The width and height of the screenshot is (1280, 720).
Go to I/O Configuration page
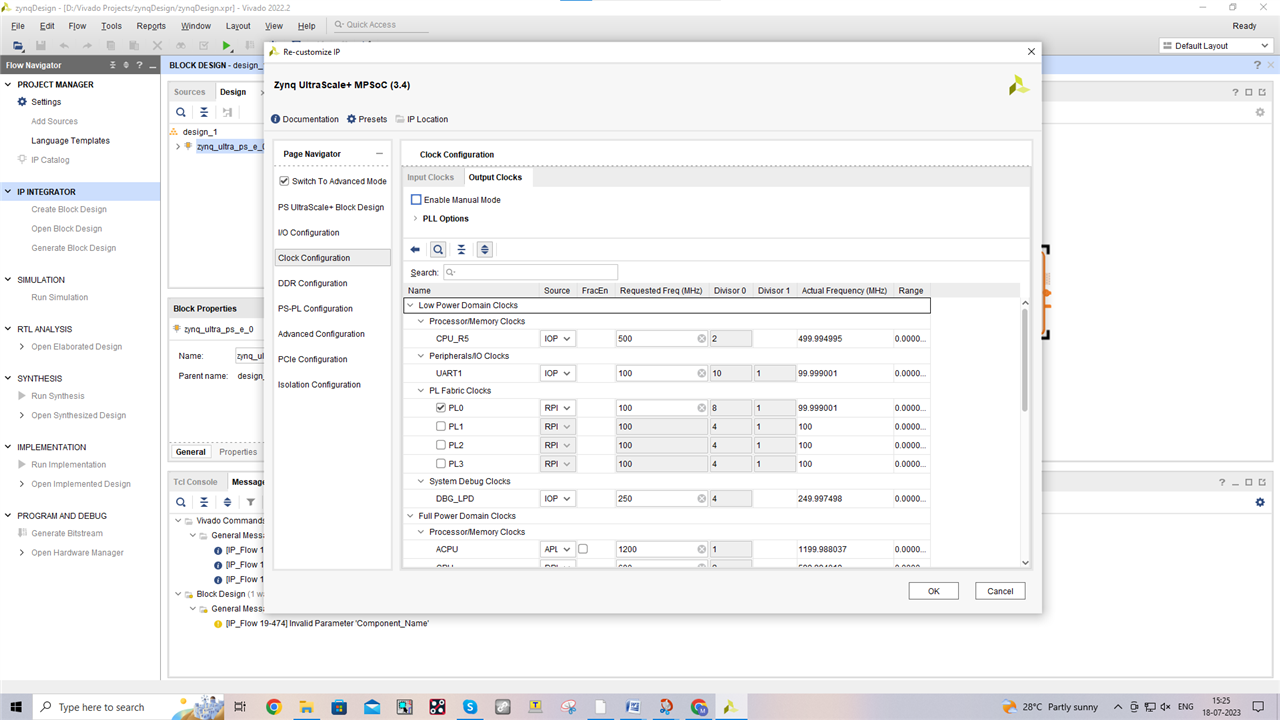coord(308,233)
